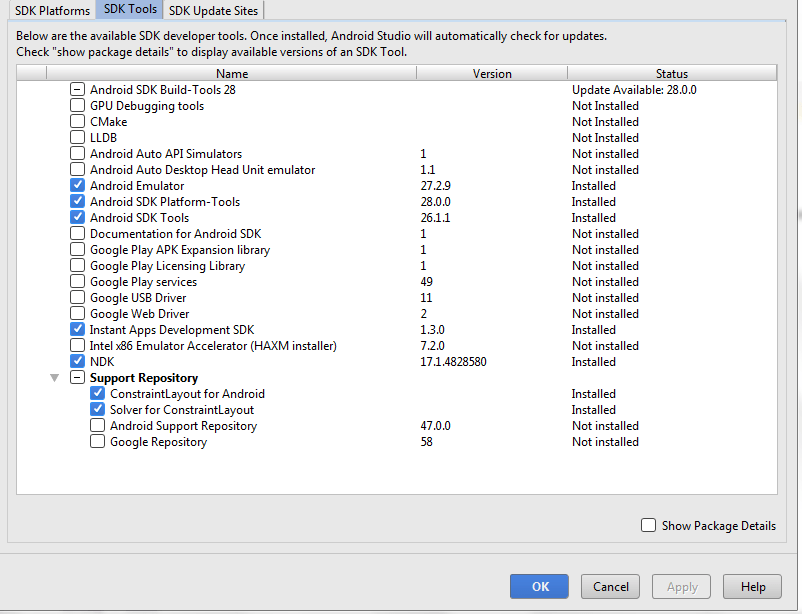
Task: Enable Show Package Details
Action: click(648, 525)
